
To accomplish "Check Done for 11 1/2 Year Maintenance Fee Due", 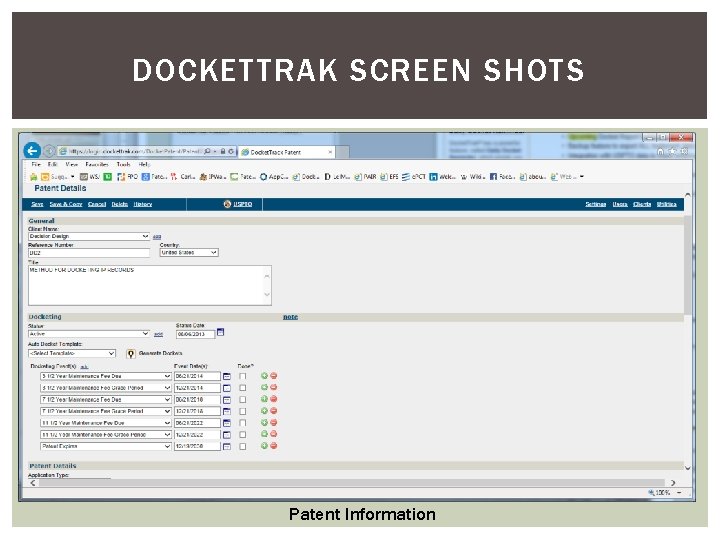I will tap(243, 423).
